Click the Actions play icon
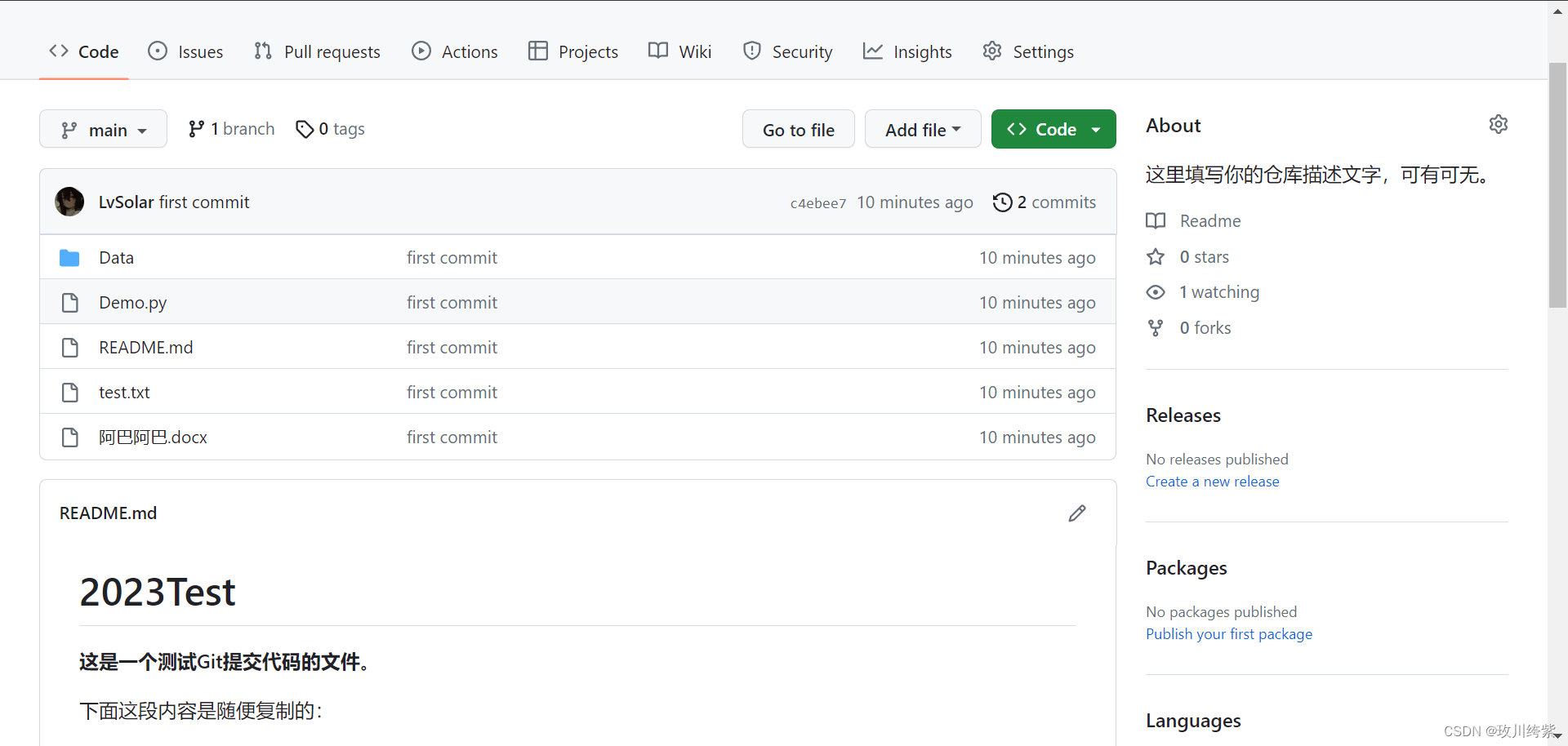Image resolution: width=1568 pixels, height=746 pixels. [x=421, y=51]
